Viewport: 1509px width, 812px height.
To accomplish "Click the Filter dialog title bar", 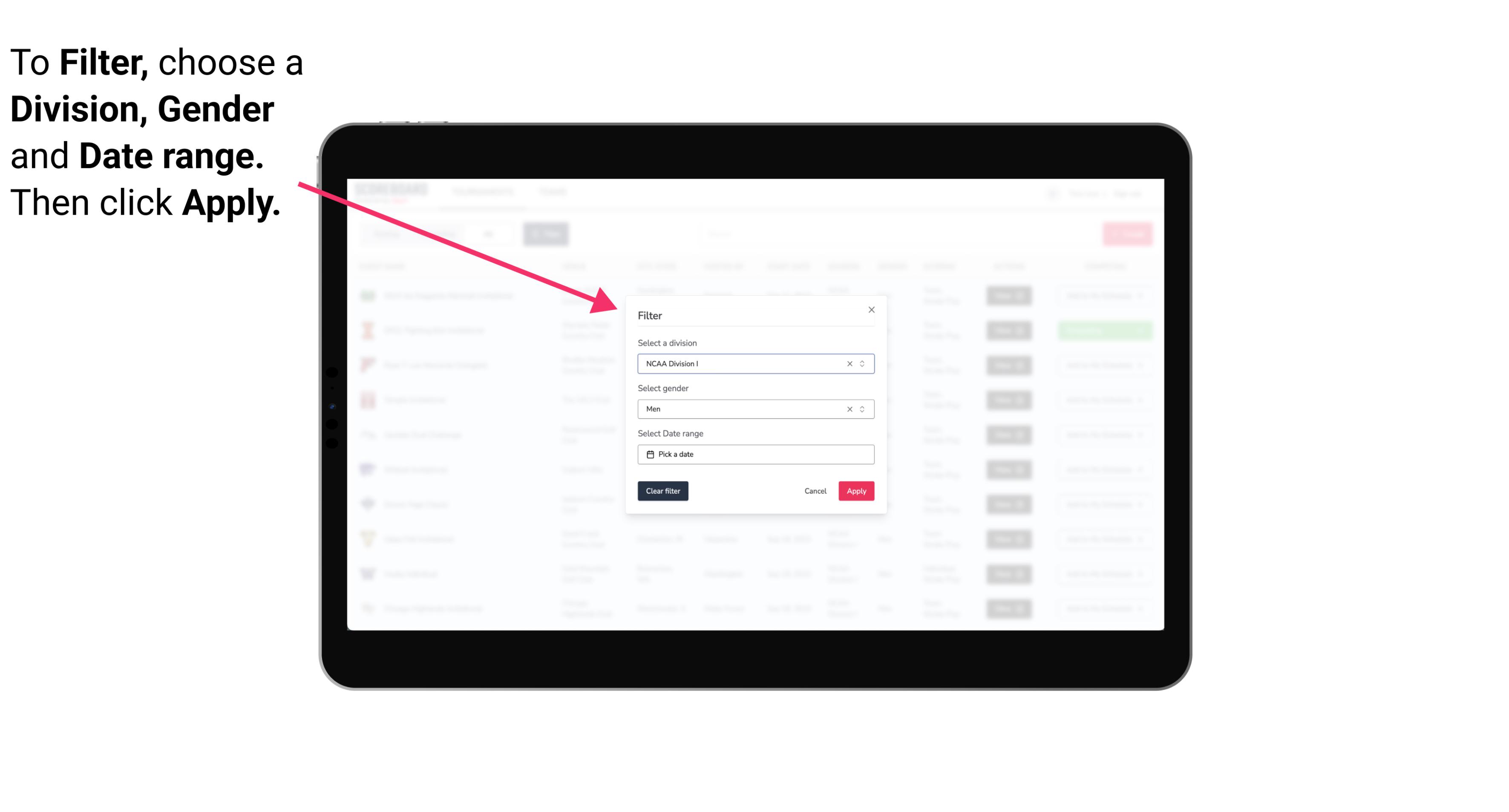I will pos(755,315).
